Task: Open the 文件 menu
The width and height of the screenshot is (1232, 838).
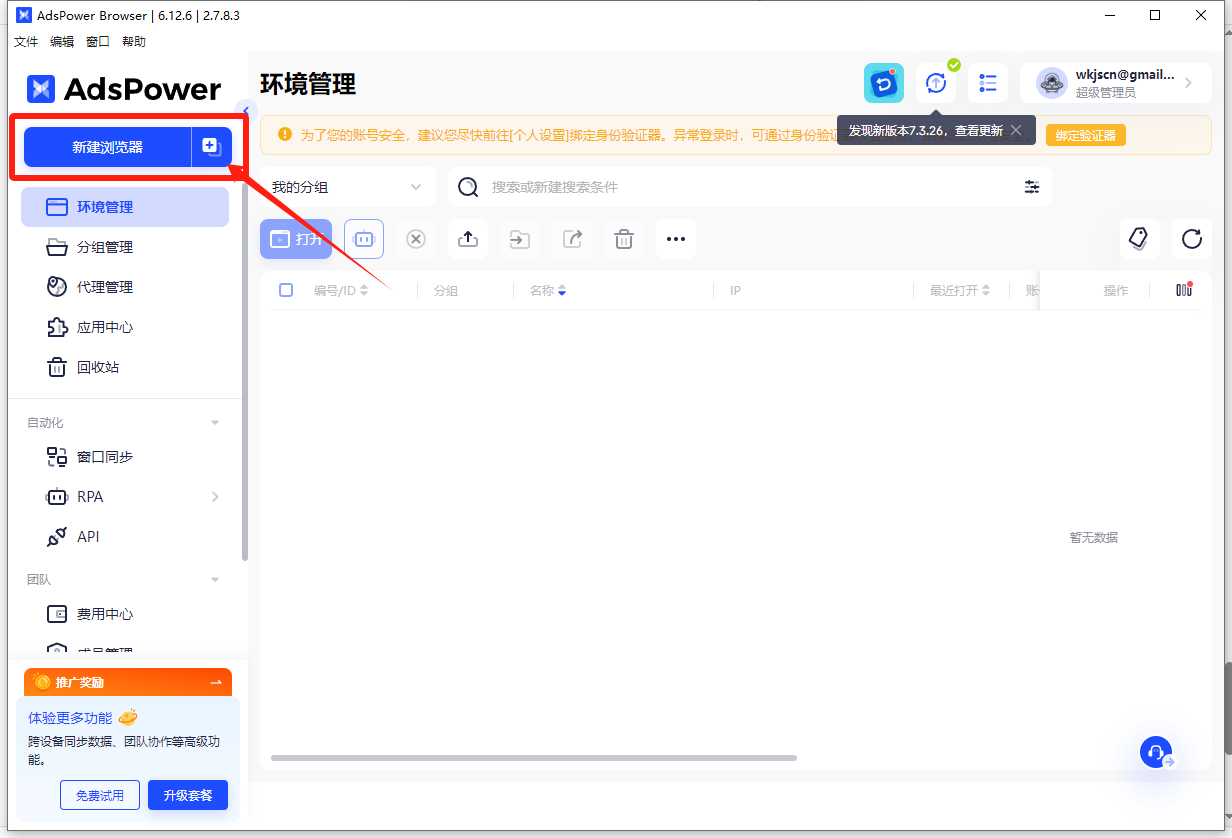Action: click(x=26, y=42)
